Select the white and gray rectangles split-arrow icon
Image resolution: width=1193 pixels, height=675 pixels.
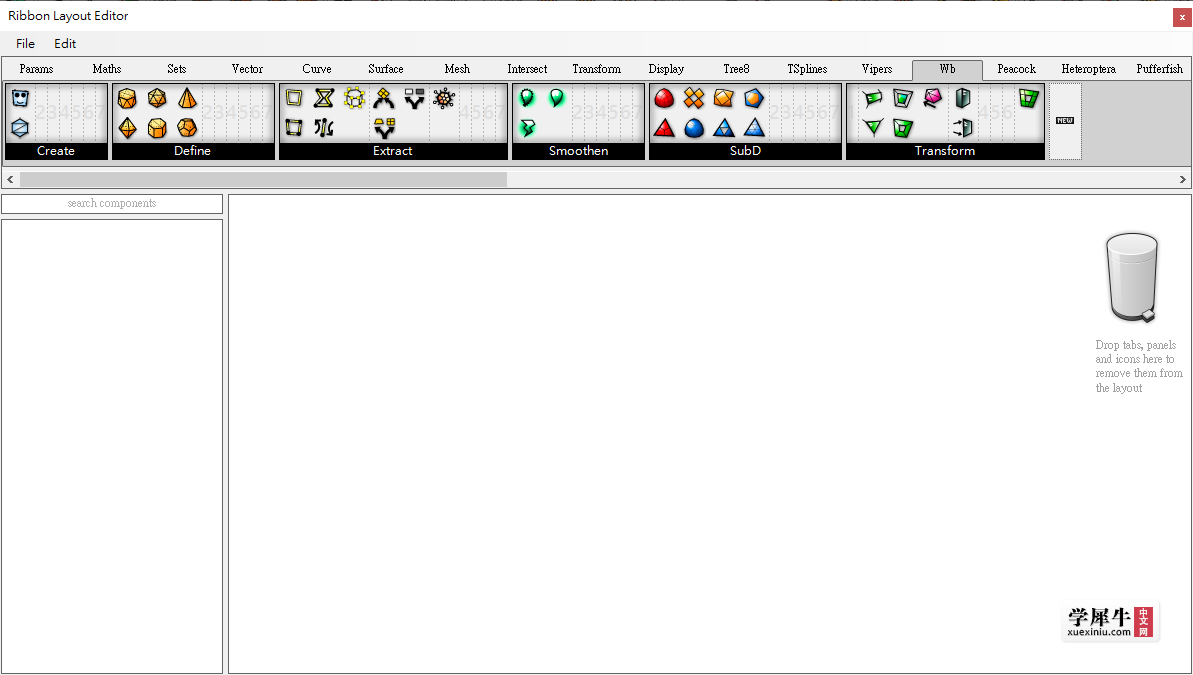(415, 98)
